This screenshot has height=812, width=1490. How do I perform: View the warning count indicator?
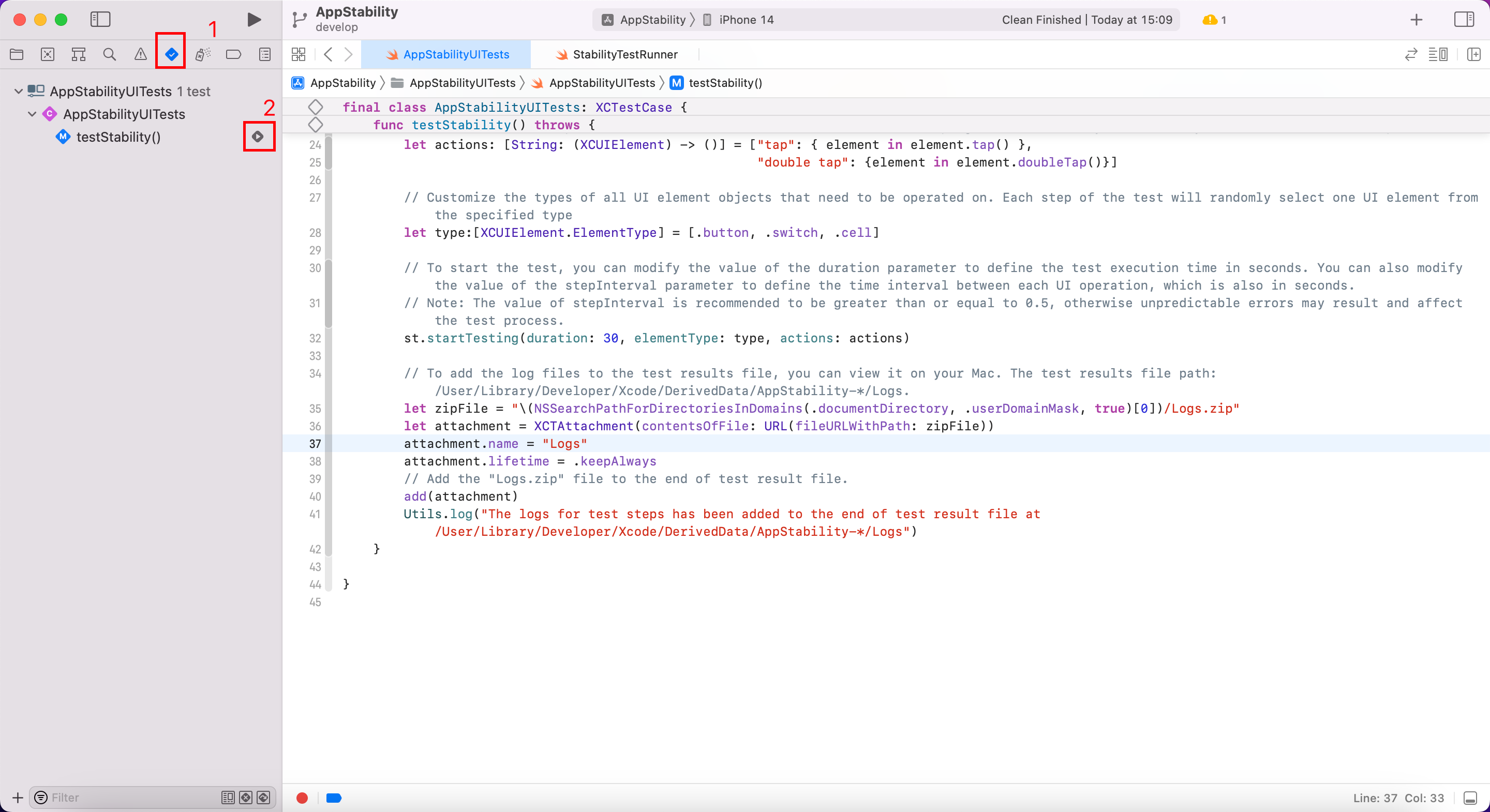coord(1214,20)
